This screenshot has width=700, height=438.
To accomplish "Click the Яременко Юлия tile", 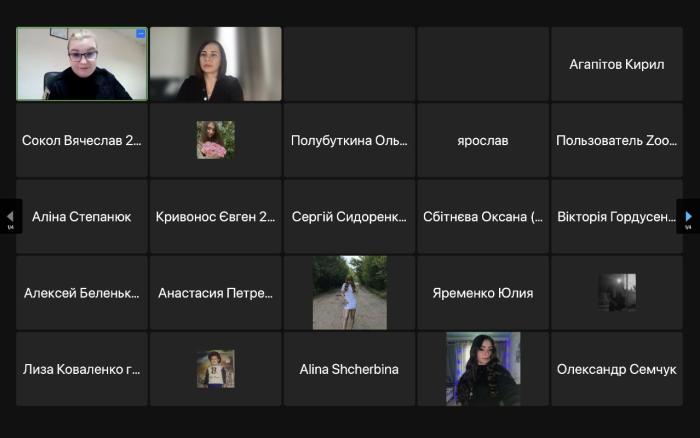I will pos(482,293).
